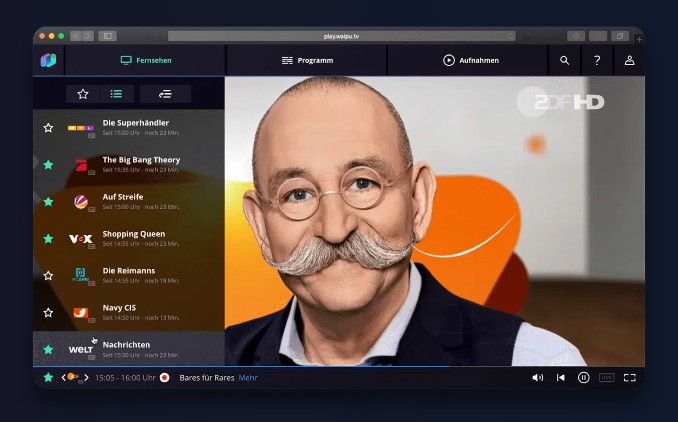Go forward in browser
Image resolution: width=678 pixels, height=422 pixels.
[x=88, y=36]
